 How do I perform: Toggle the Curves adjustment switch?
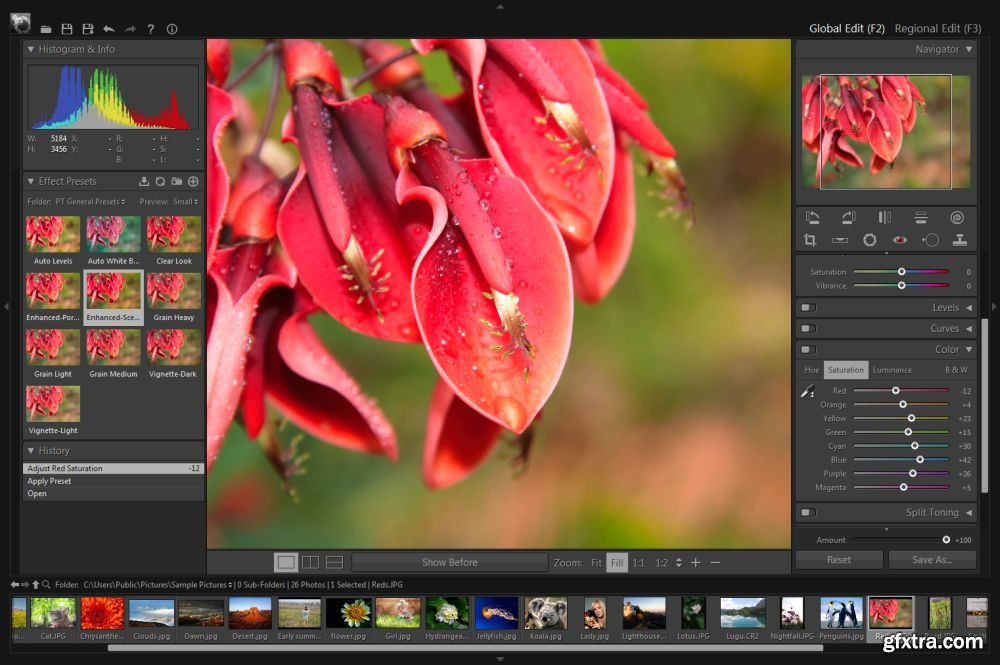[x=808, y=329]
